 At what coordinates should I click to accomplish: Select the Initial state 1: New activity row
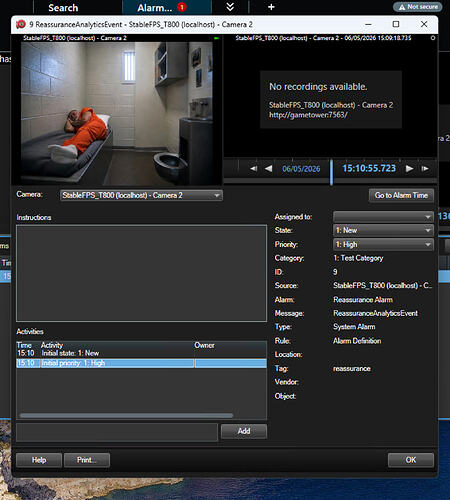[x=141, y=353]
